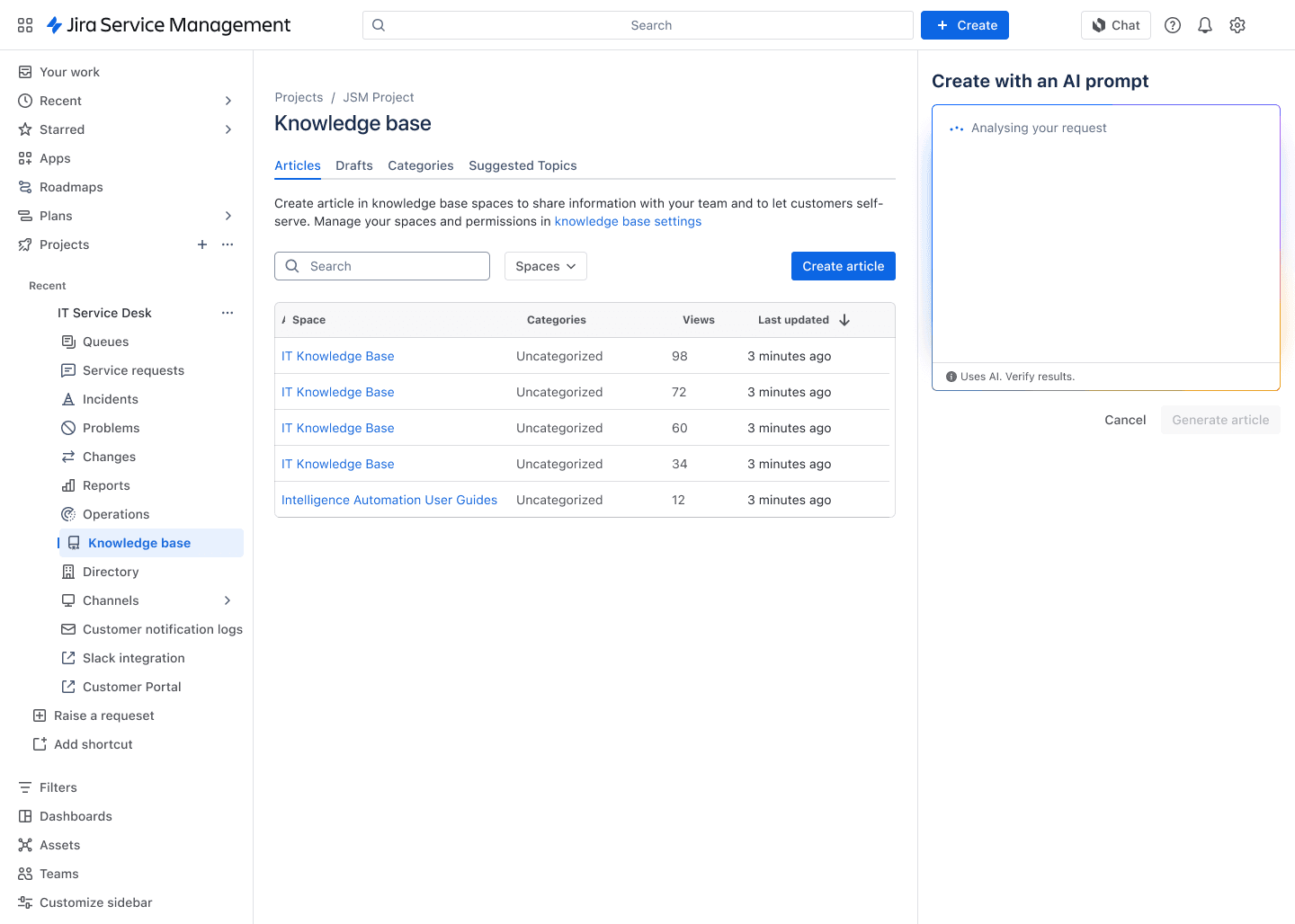Focus the articles Search field

tap(382, 266)
